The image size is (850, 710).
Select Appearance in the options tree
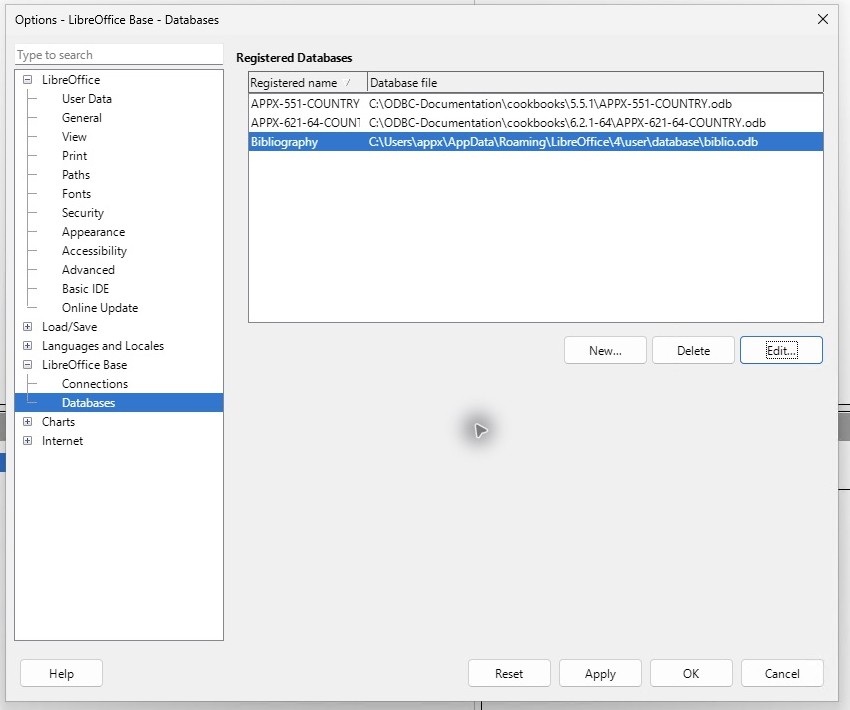point(93,231)
